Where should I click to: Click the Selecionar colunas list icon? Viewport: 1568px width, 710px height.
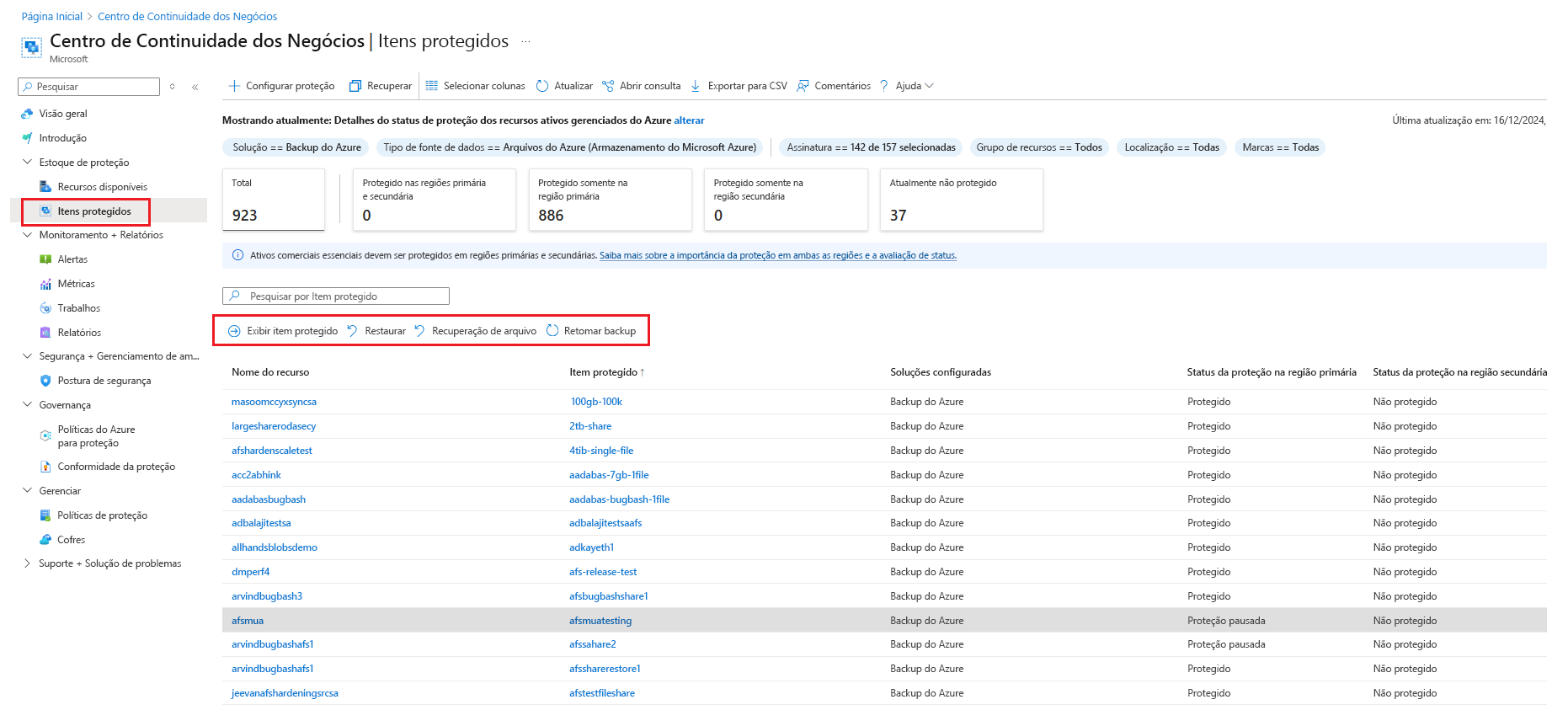[432, 86]
